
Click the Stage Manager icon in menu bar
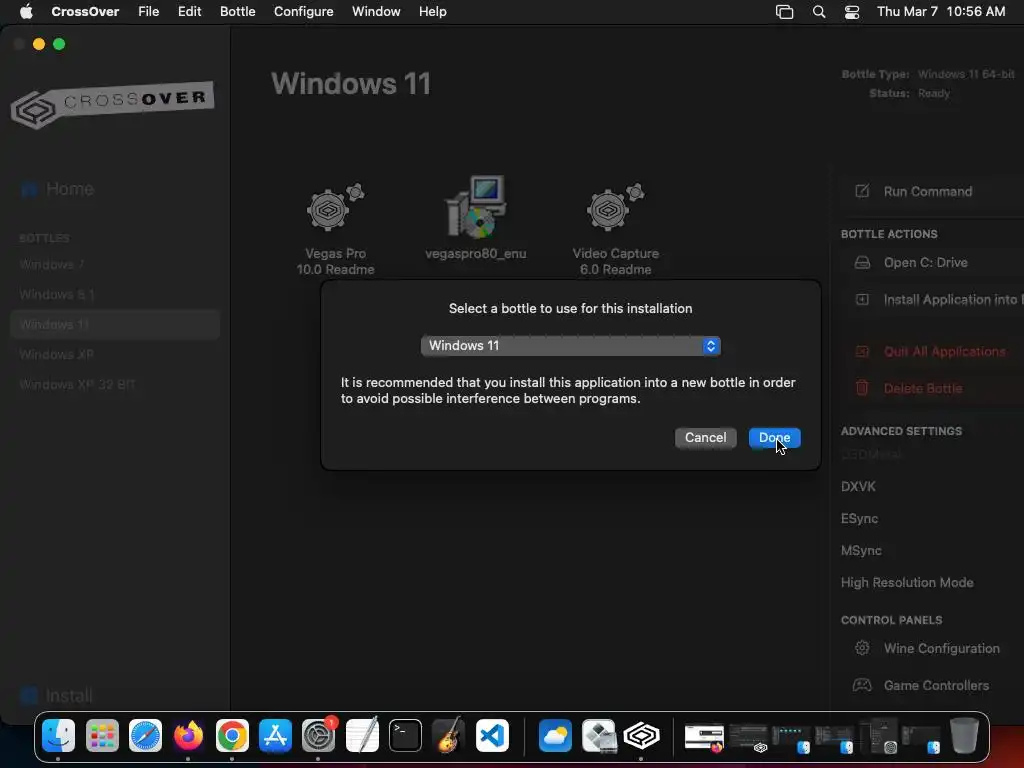[784, 12]
